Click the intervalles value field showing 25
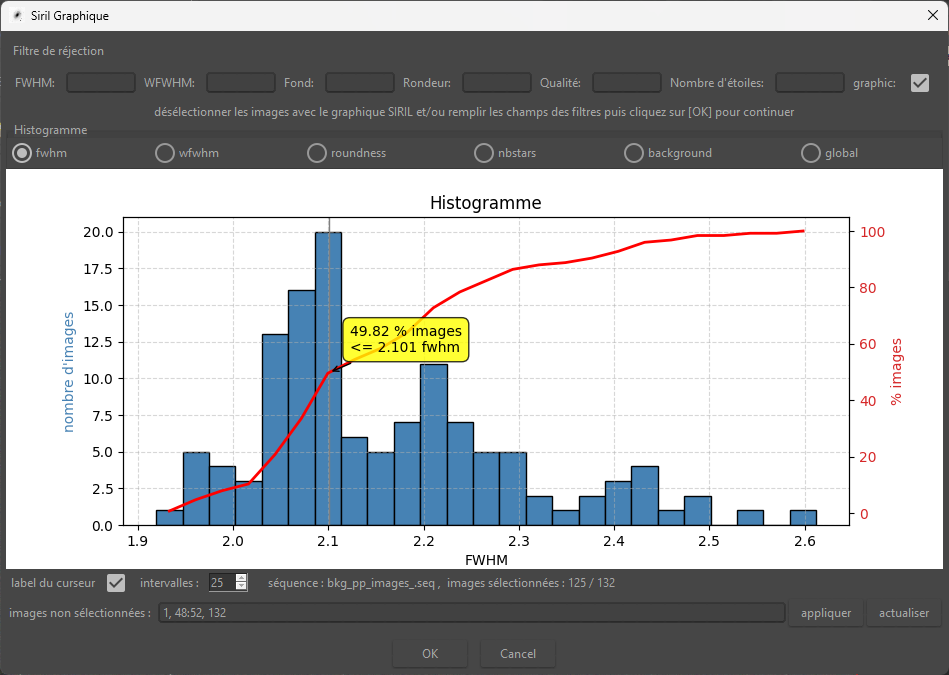 [x=222, y=582]
